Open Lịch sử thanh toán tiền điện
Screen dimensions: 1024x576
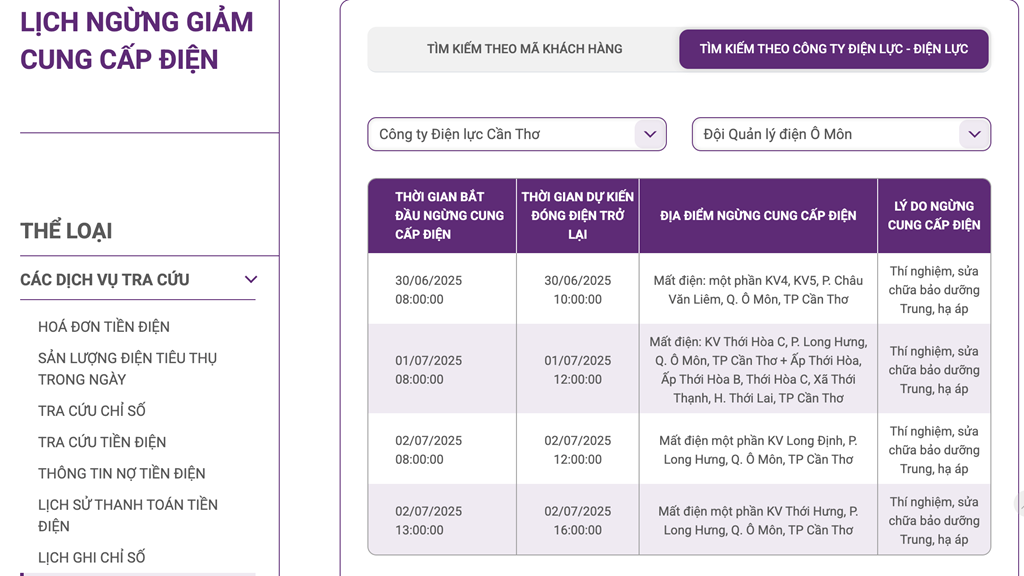point(128,515)
